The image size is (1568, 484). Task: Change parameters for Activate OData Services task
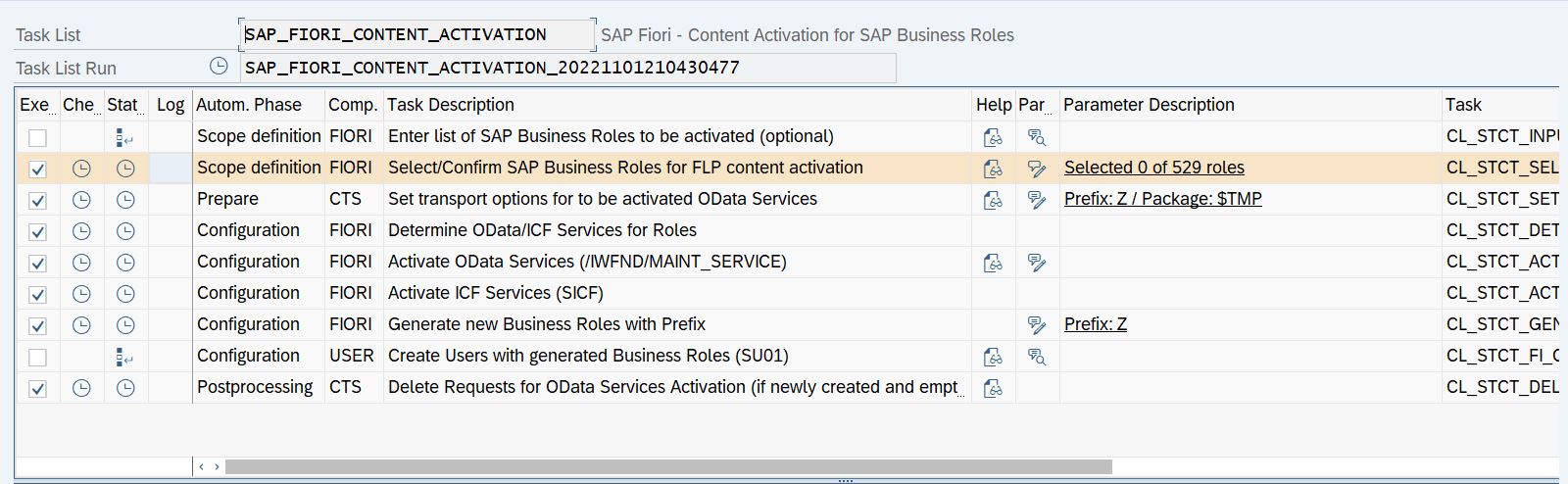[1036, 263]
